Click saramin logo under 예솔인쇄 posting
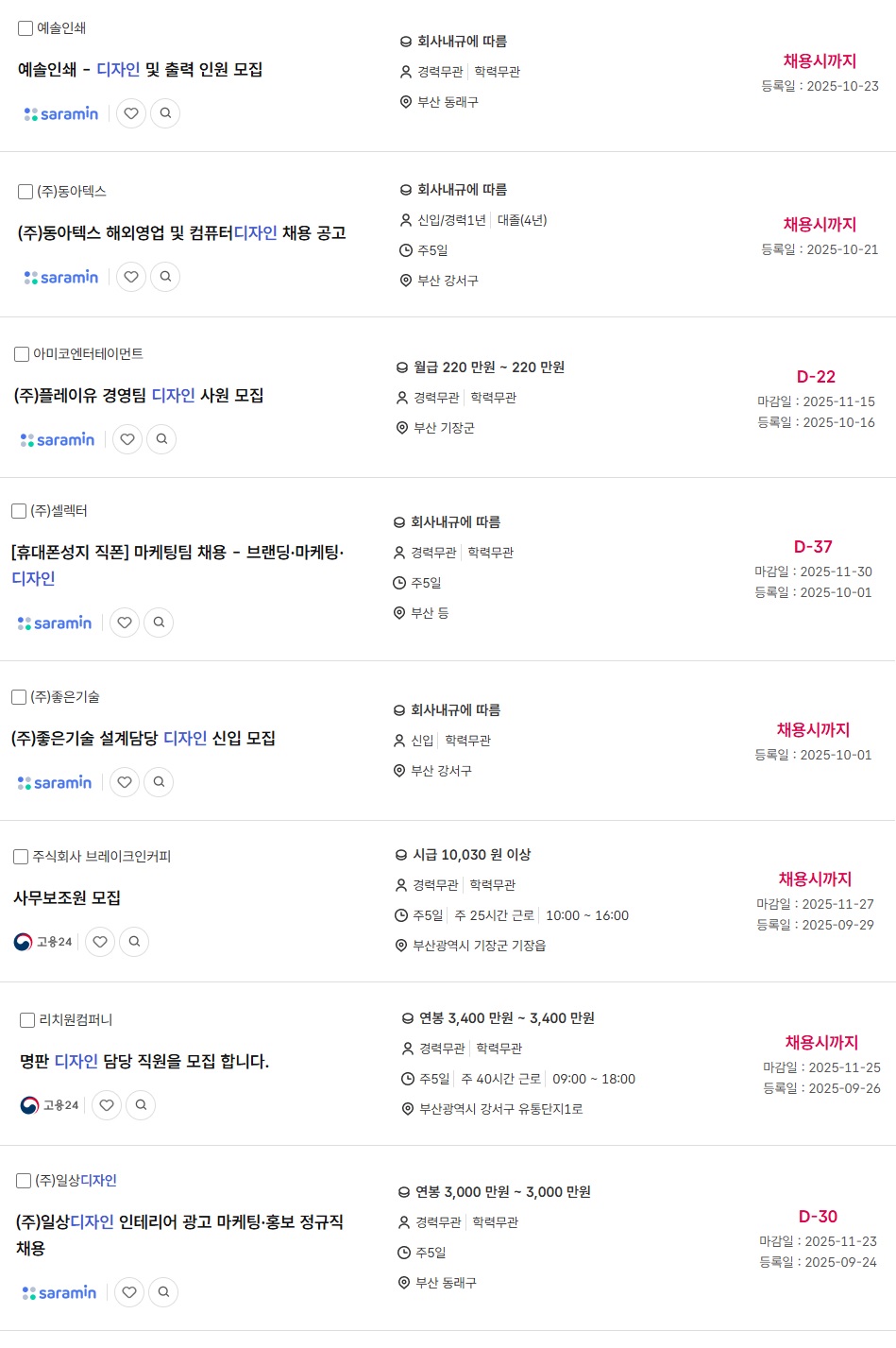Screen dimensions: 896x1348 pyautogui.click(x=61, y=113)
